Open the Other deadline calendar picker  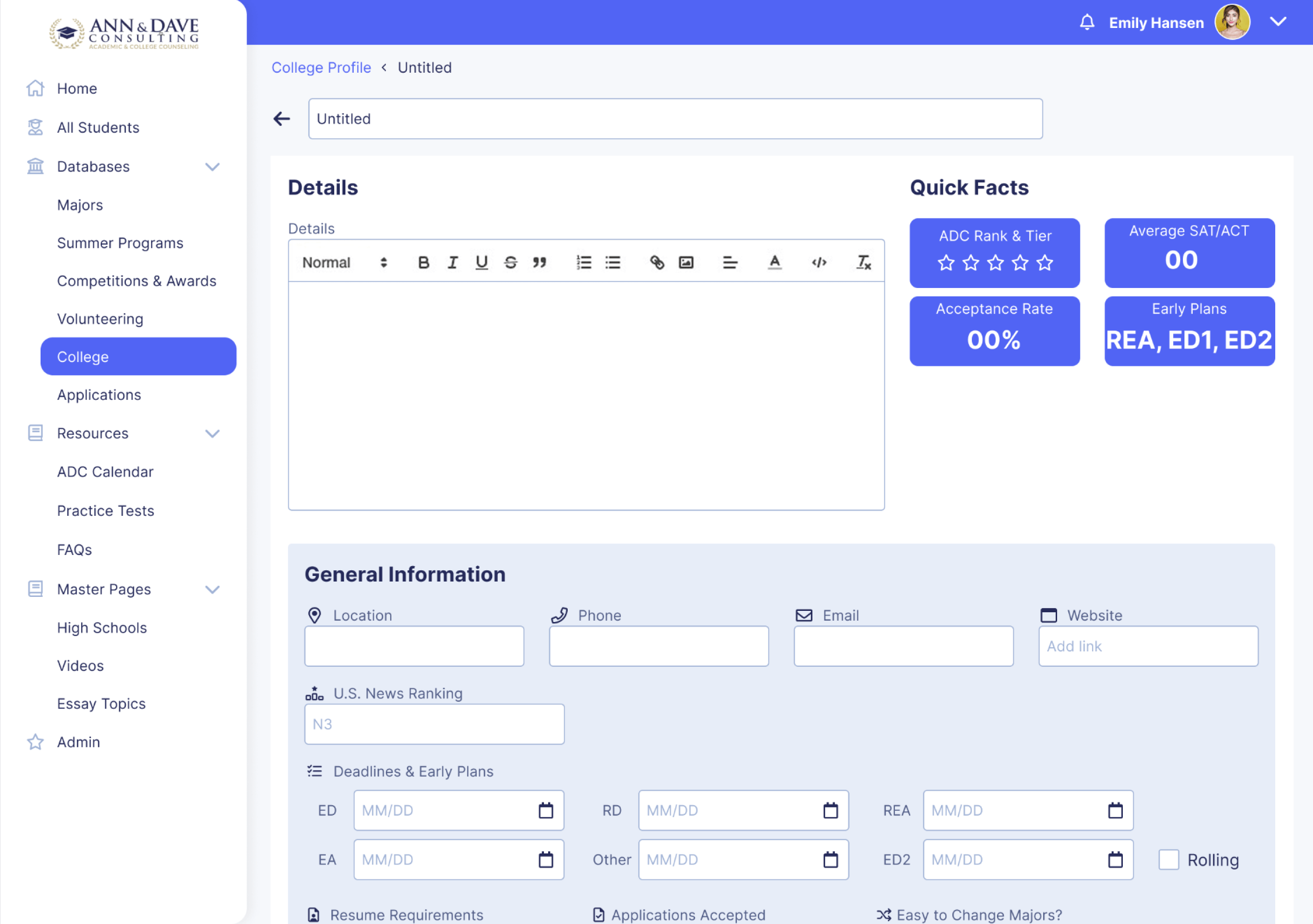(830, 859)
